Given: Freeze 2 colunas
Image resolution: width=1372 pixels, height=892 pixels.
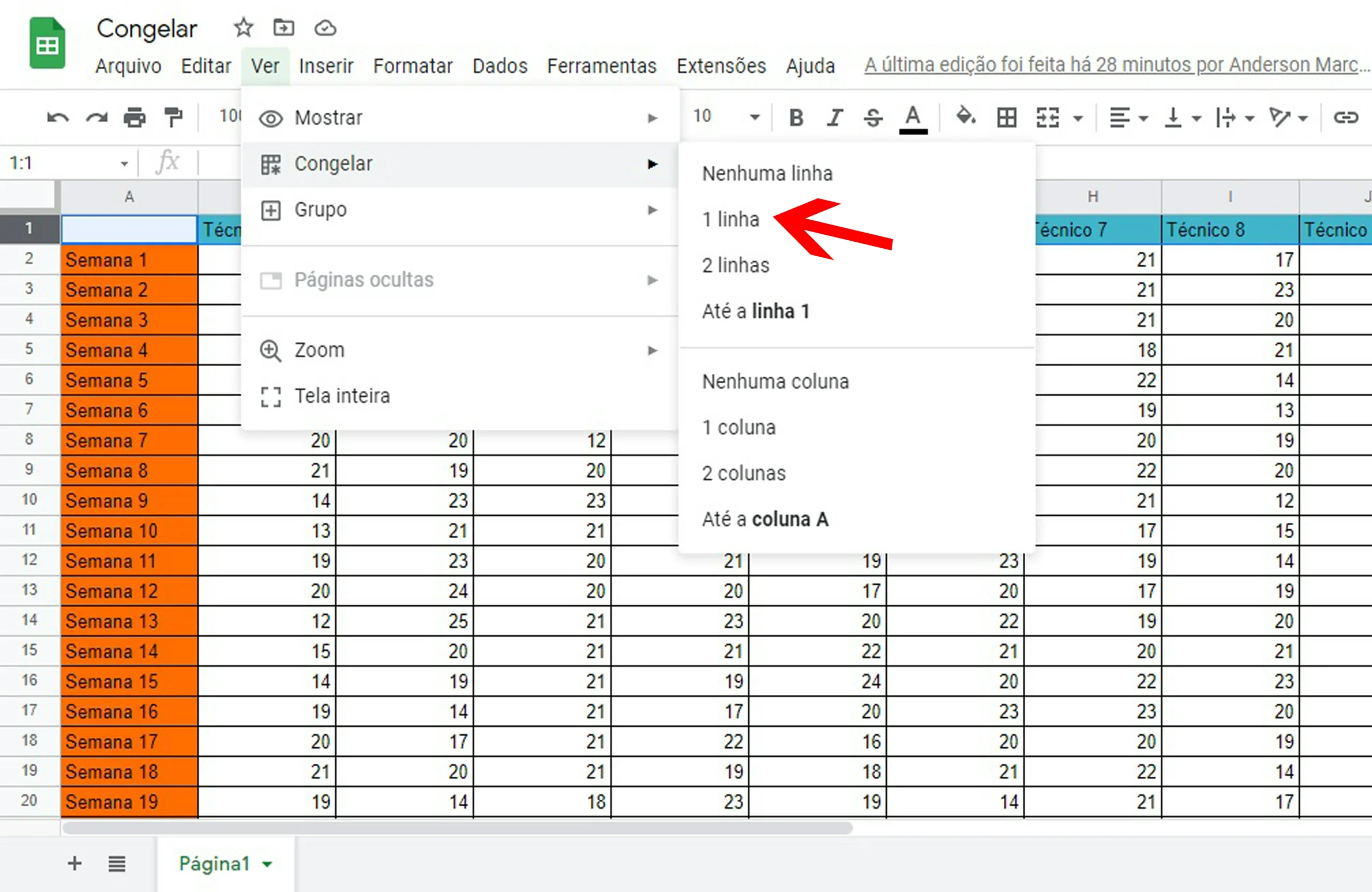Looking at the screenshot, I should (856, 473).
